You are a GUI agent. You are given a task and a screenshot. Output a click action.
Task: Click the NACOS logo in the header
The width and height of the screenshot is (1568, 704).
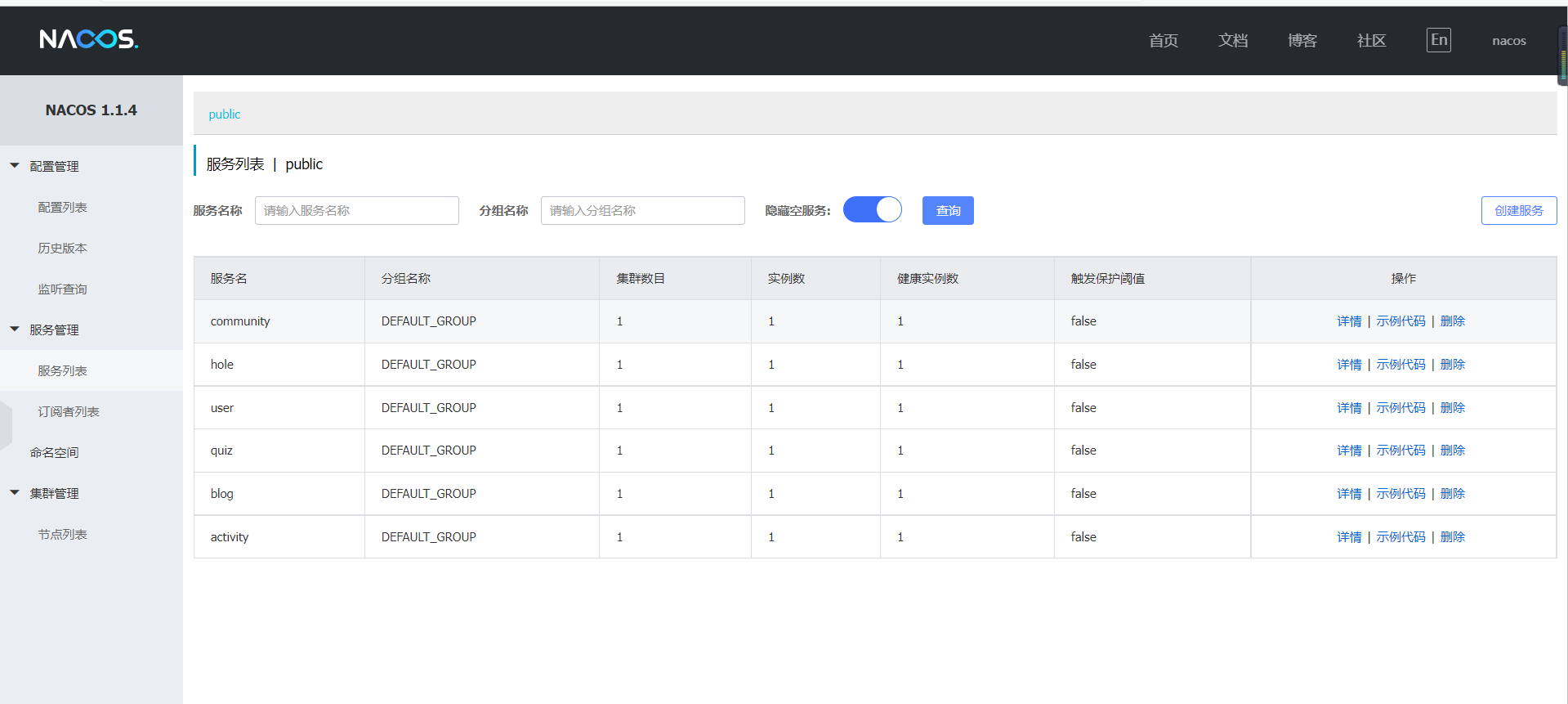[x=89, y=39]
